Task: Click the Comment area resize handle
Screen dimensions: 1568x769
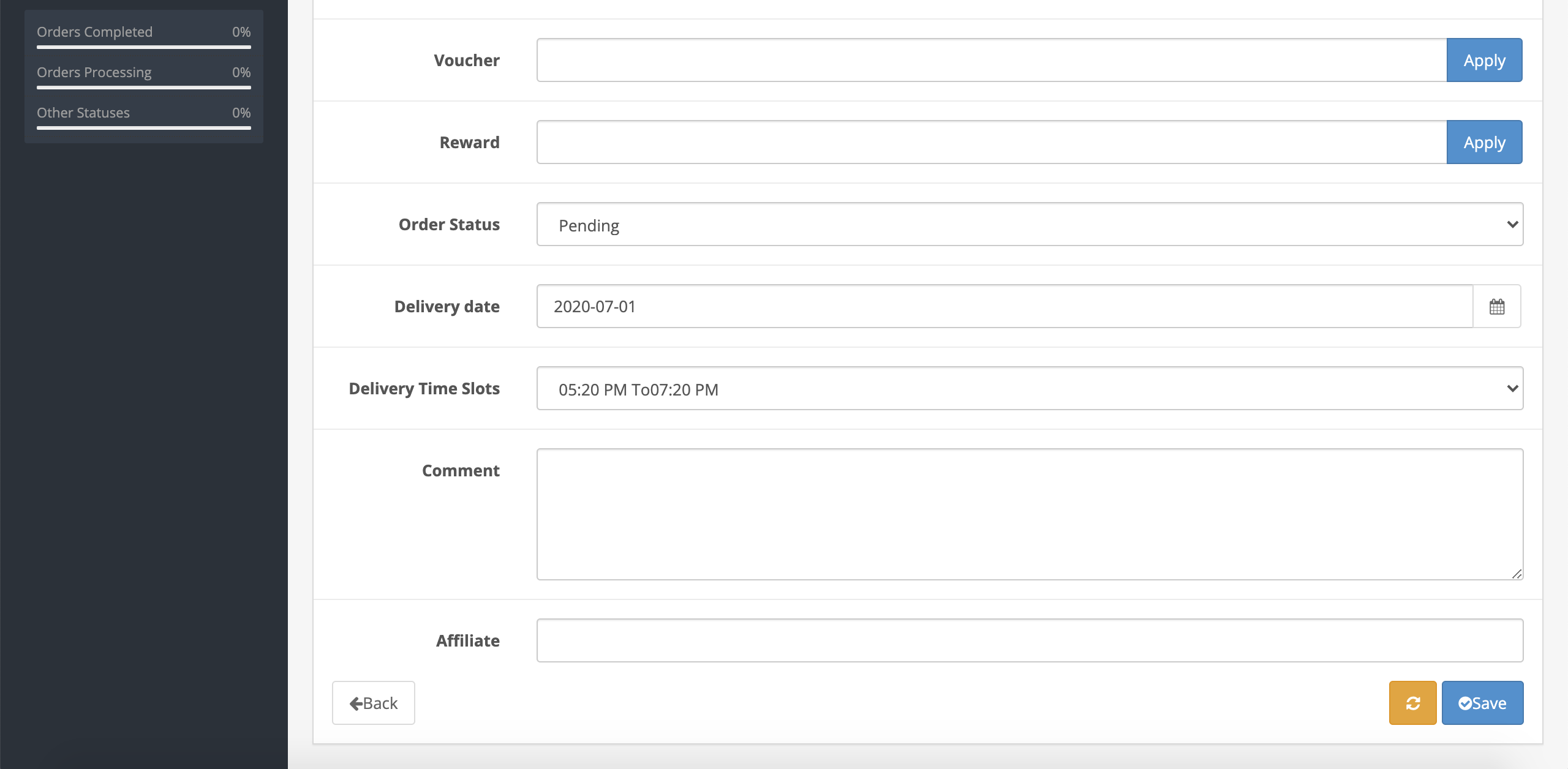Action: coord(1517,574)
